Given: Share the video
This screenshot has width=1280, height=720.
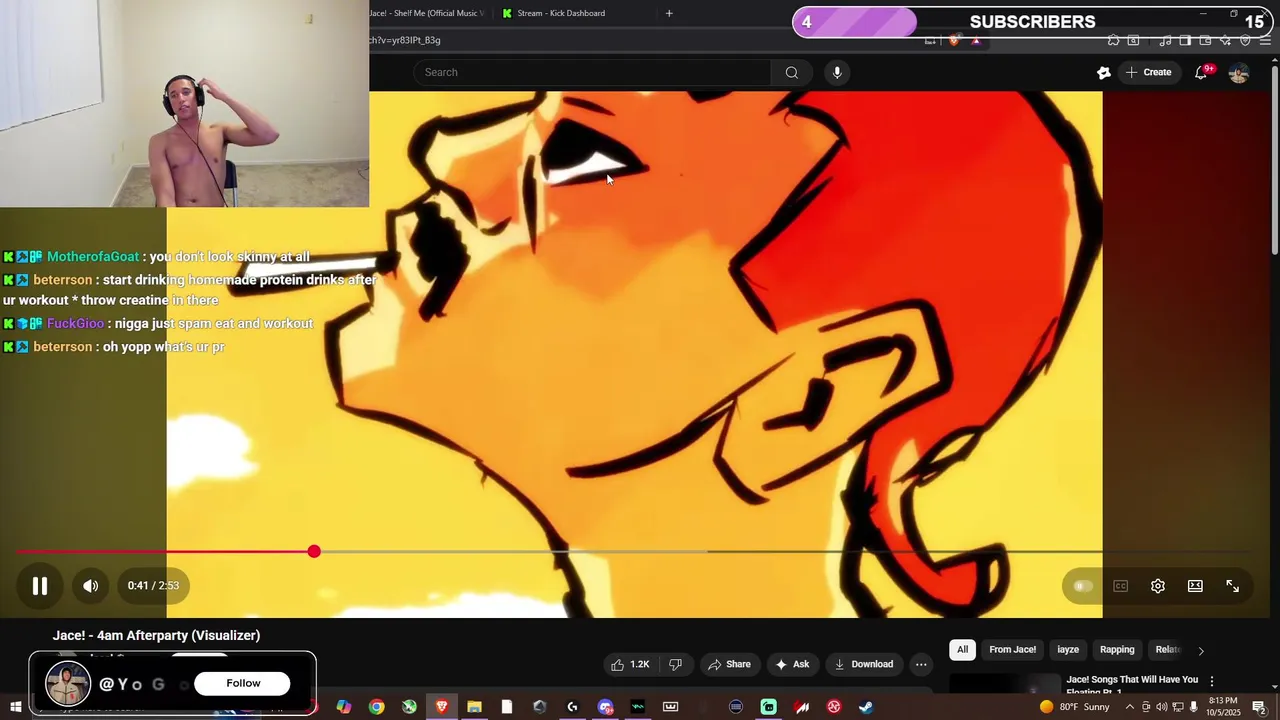Looking at the screenshot, I should tap(729, 664).
